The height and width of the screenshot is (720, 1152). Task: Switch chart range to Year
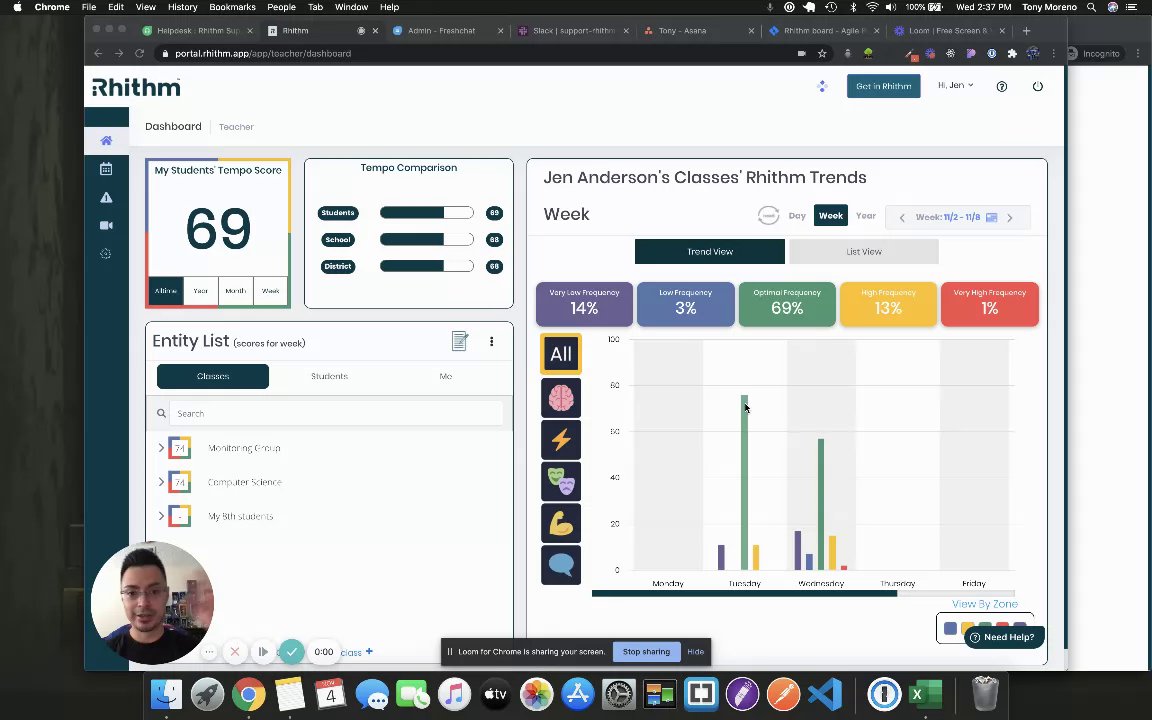(x=865, y=216)
